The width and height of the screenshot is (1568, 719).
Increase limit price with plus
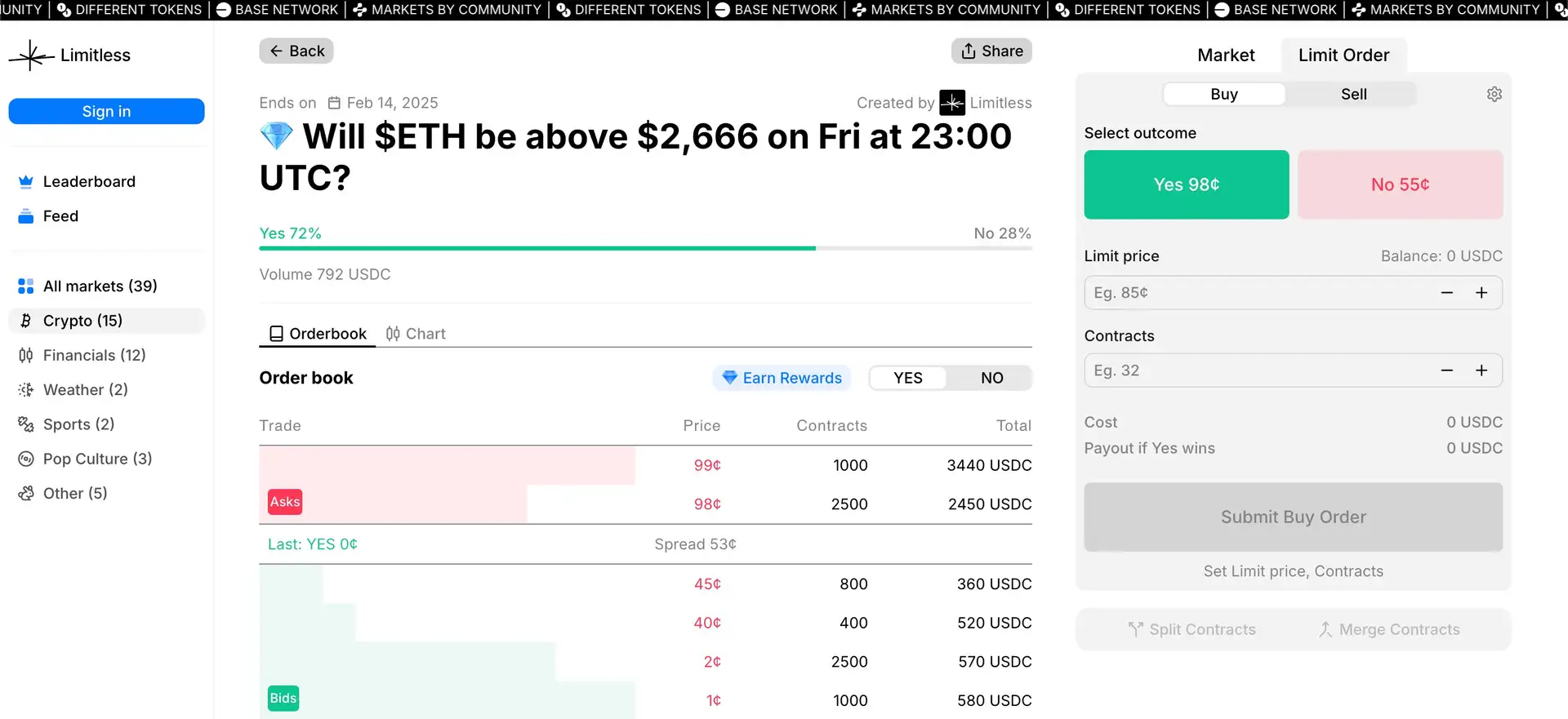[1481, 293]
